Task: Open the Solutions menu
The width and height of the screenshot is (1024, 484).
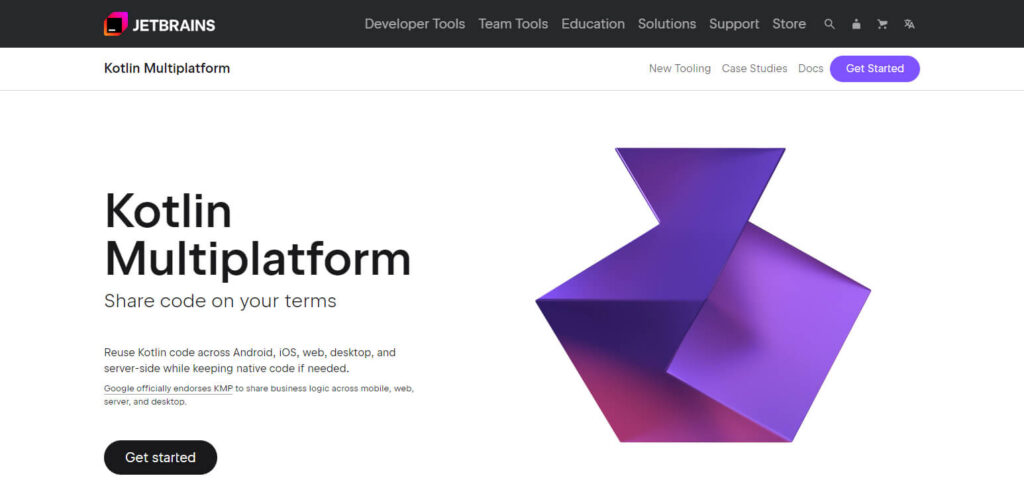Action: coord(667,24)
